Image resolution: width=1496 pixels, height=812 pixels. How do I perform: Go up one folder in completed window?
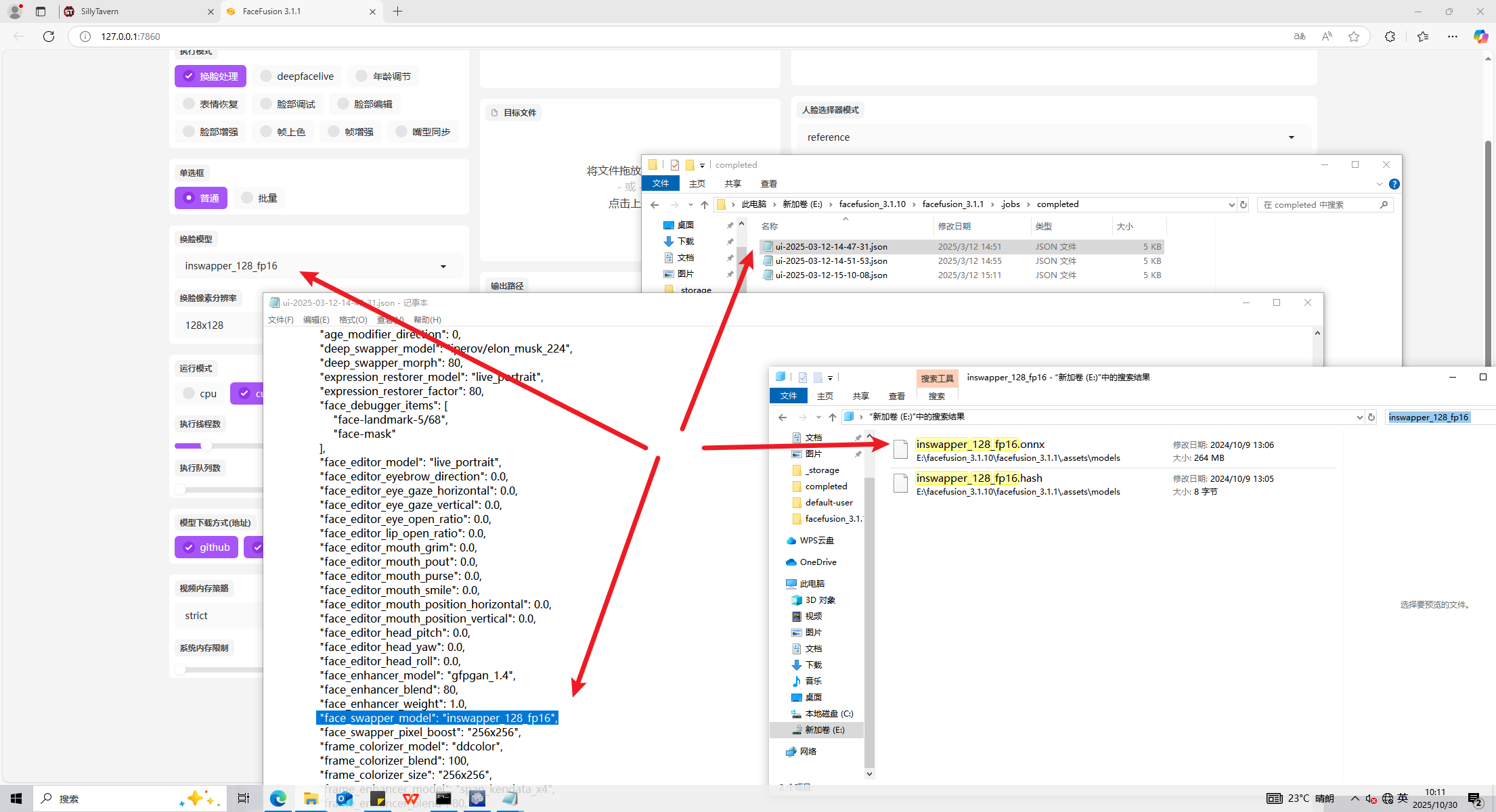click(705, 204)
